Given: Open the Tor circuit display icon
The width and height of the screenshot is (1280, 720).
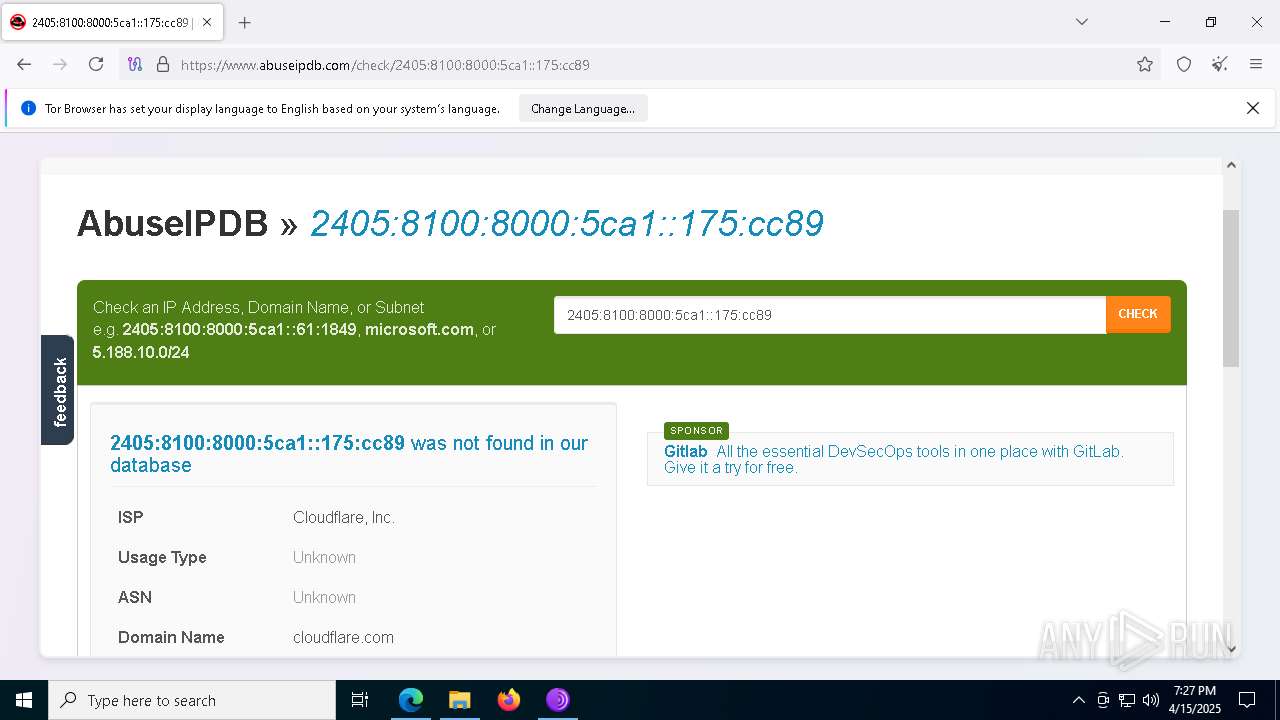Looking at the screenshot, I should tap(135, 64).
